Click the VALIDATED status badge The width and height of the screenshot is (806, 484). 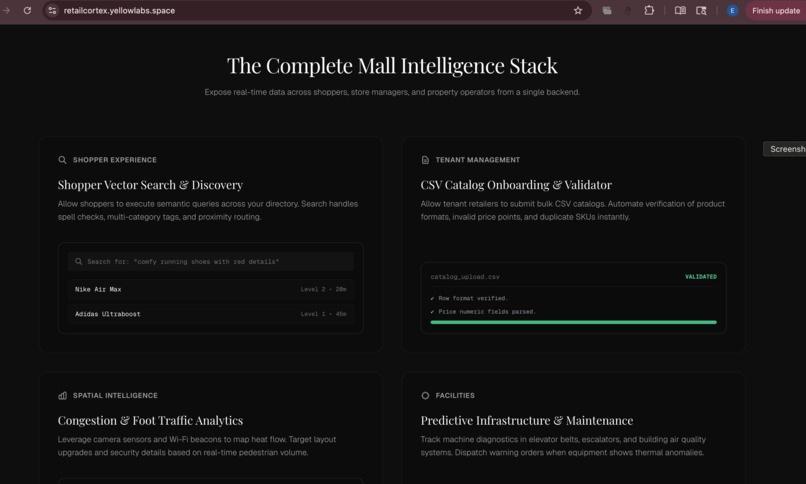click(701, 276)
